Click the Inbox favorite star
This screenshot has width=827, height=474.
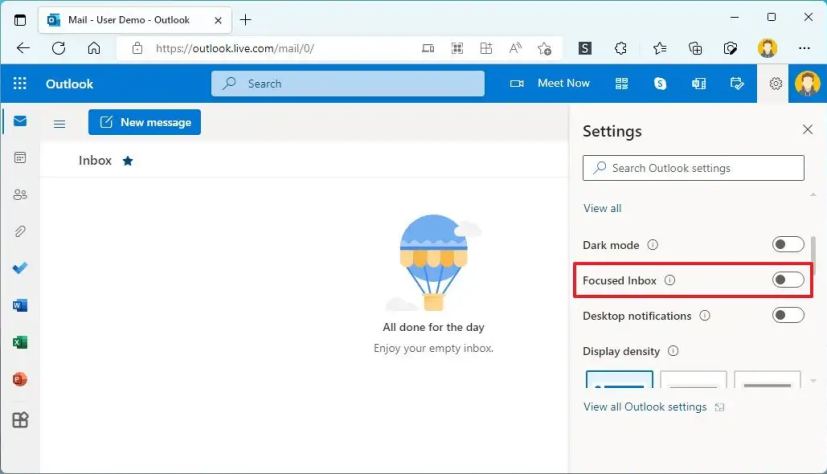pos(128,161)
